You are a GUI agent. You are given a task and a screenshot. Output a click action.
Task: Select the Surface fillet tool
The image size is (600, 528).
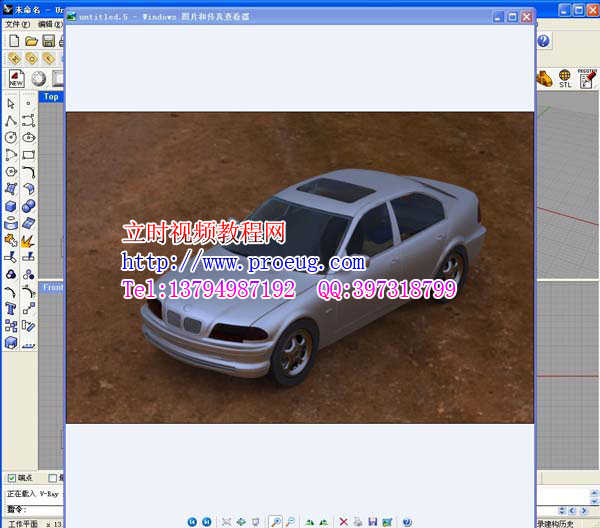(28, 189)
